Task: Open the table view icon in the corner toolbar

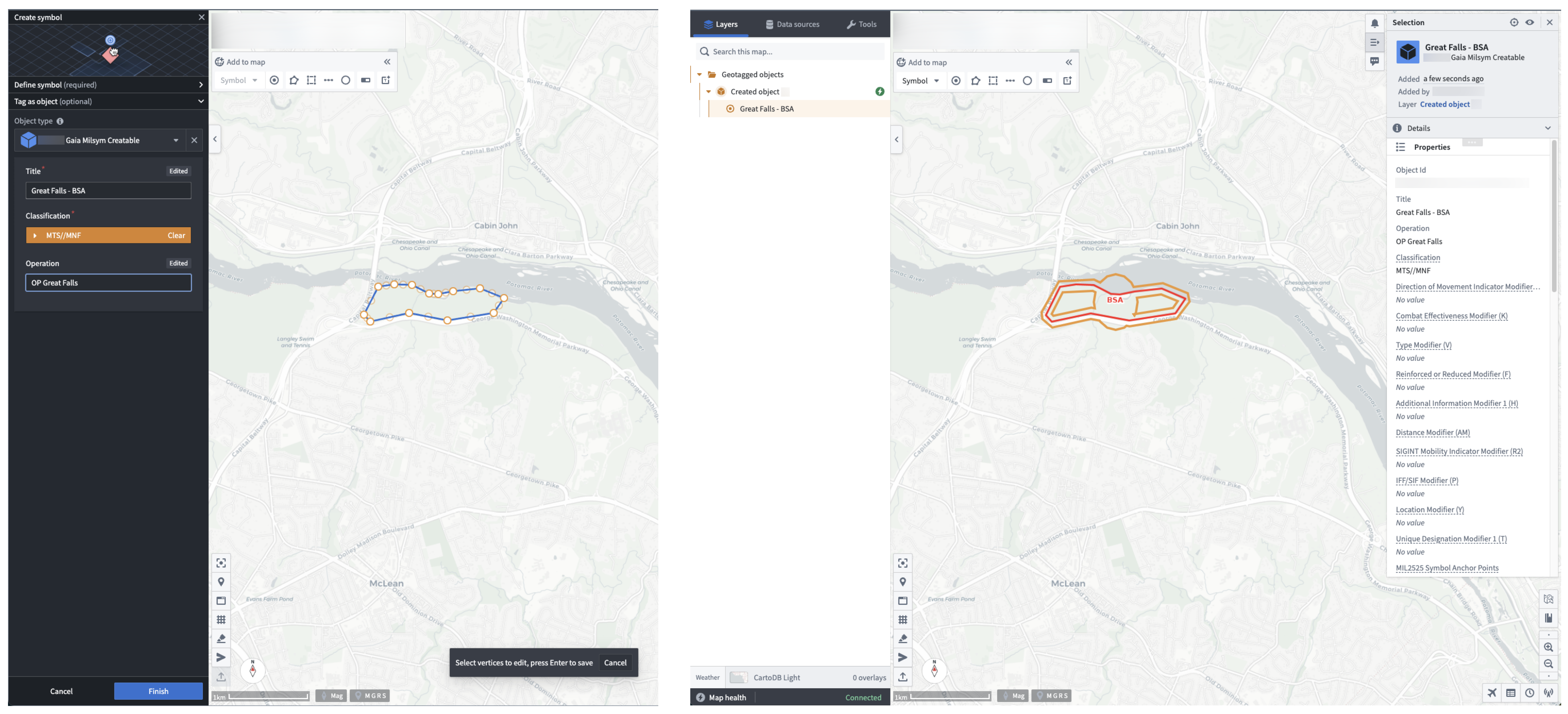Action: (x=1511, y=693)
